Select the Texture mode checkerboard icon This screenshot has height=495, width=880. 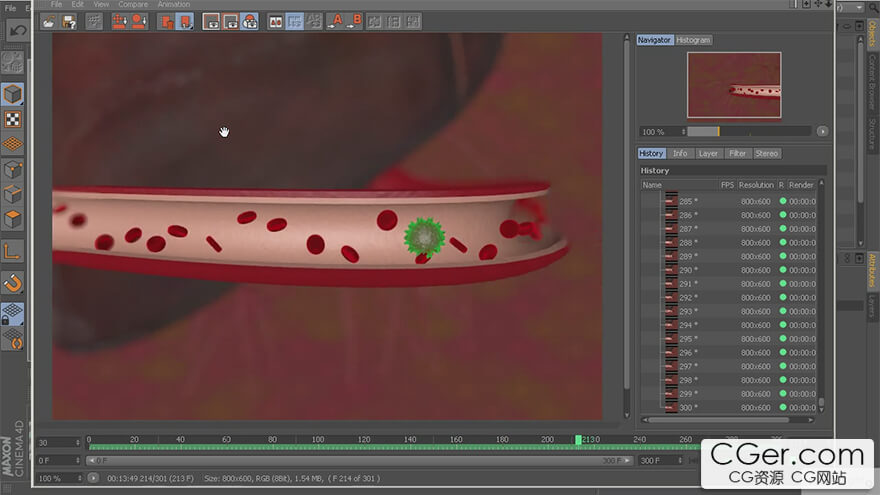click(13, 119)
